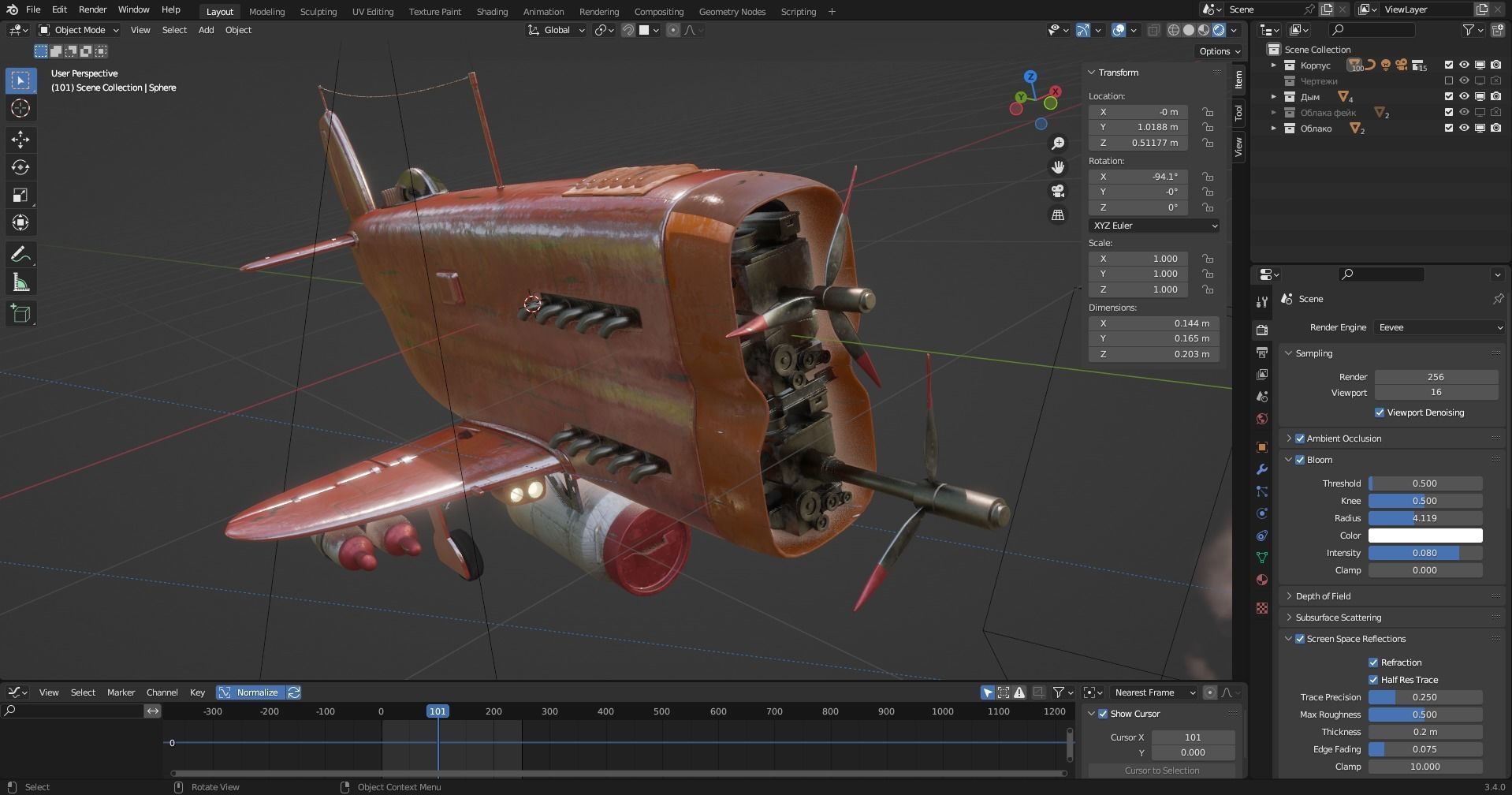Expand the Depth of Field panel
The width and height of the screenshot is (1512, 795).
pos(1323,596)
